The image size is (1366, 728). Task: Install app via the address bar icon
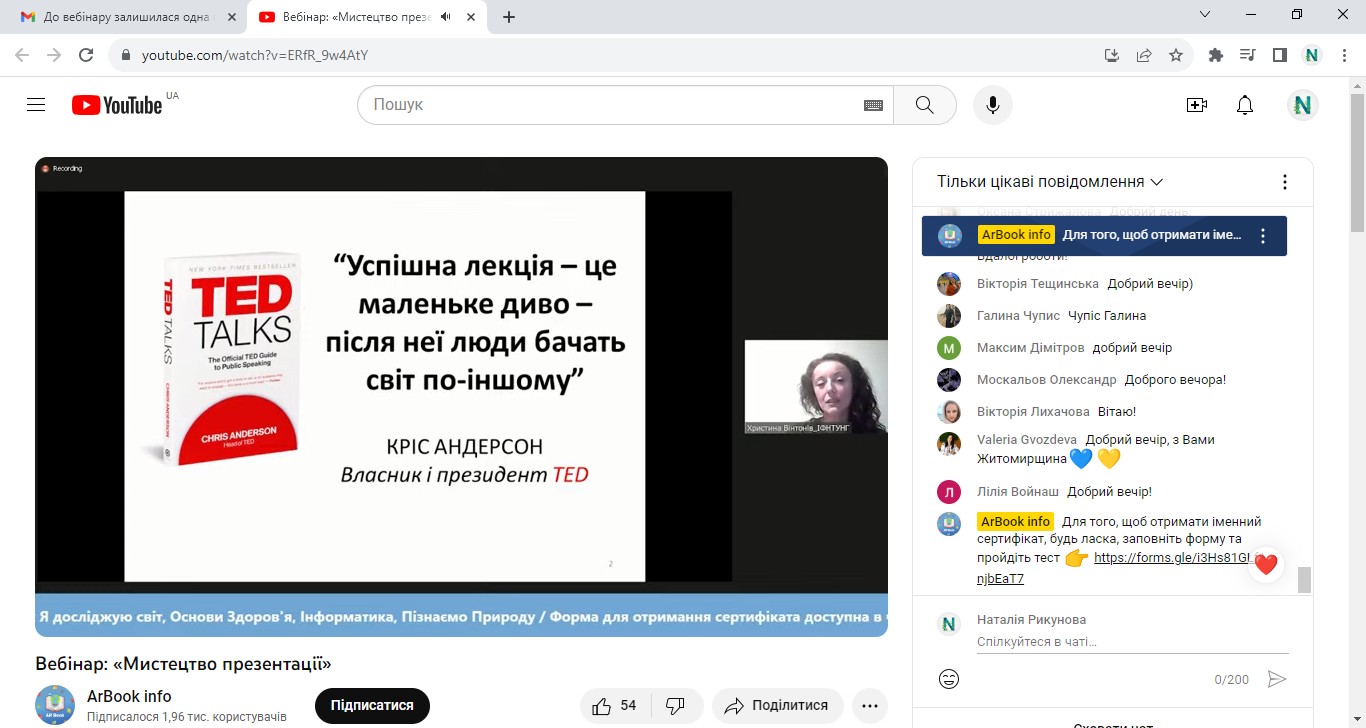tap(1111, 55)
